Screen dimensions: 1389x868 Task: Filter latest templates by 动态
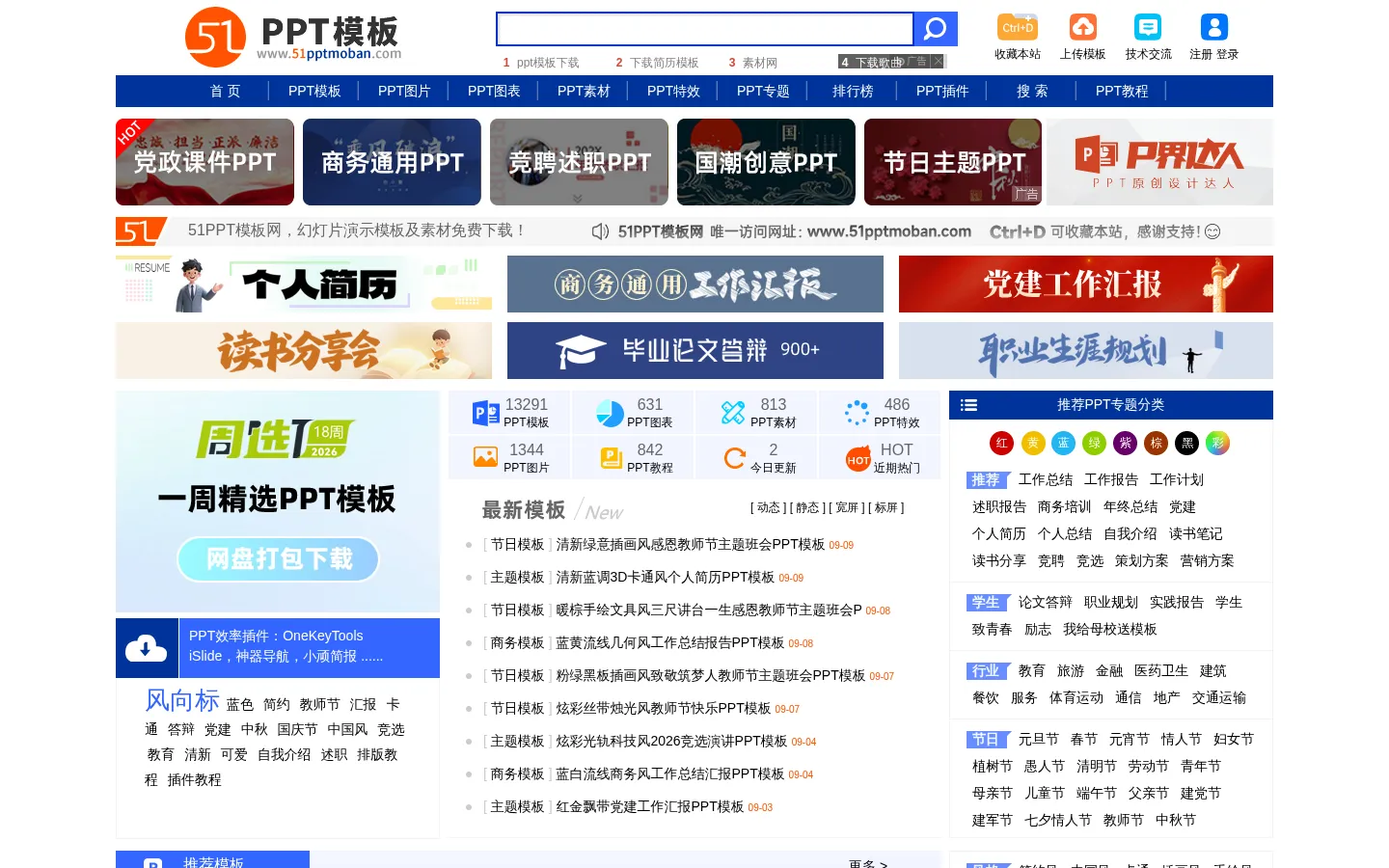769,507
